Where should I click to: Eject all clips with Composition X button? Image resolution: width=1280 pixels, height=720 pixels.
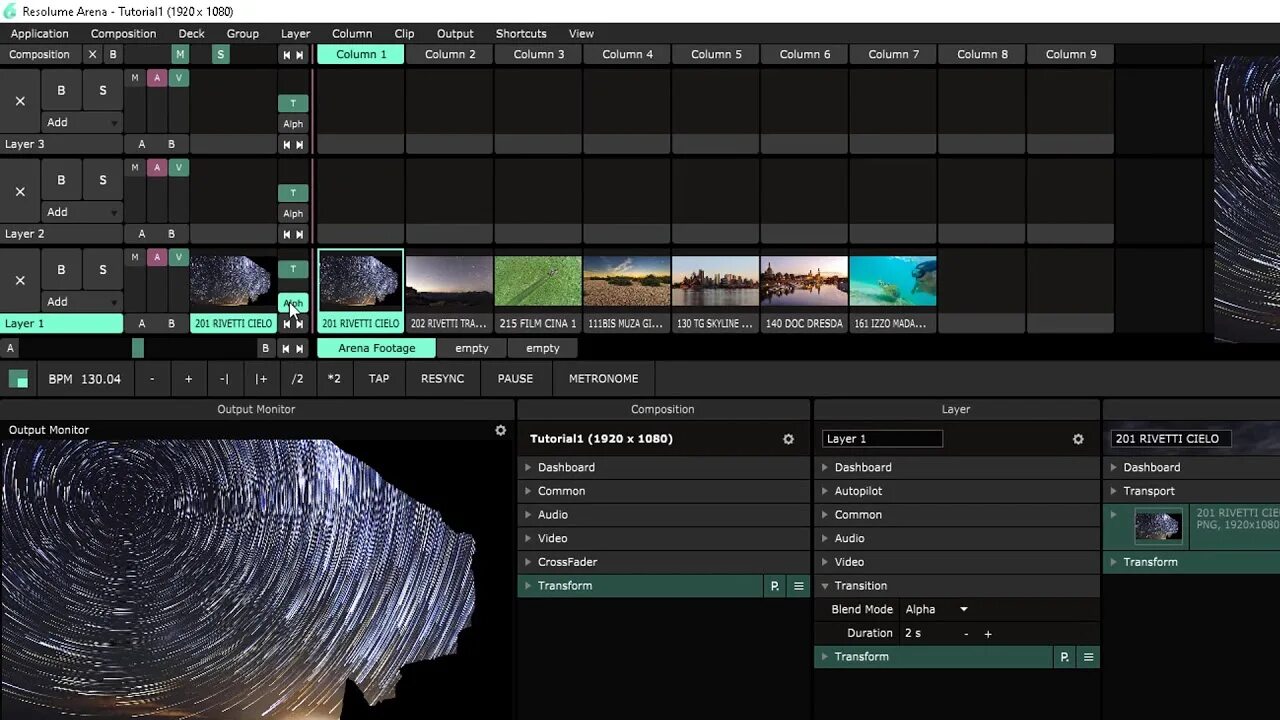pos(93,54)
